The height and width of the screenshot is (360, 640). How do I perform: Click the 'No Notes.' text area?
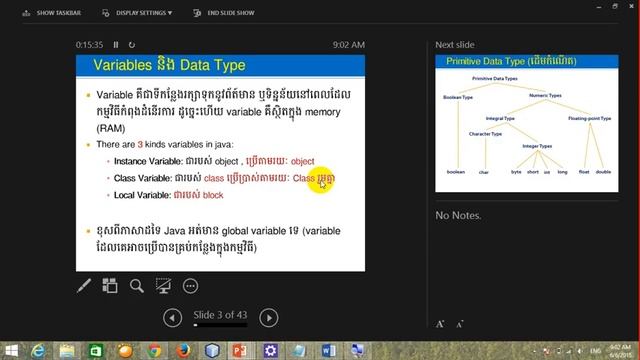(x=458, y=216)
